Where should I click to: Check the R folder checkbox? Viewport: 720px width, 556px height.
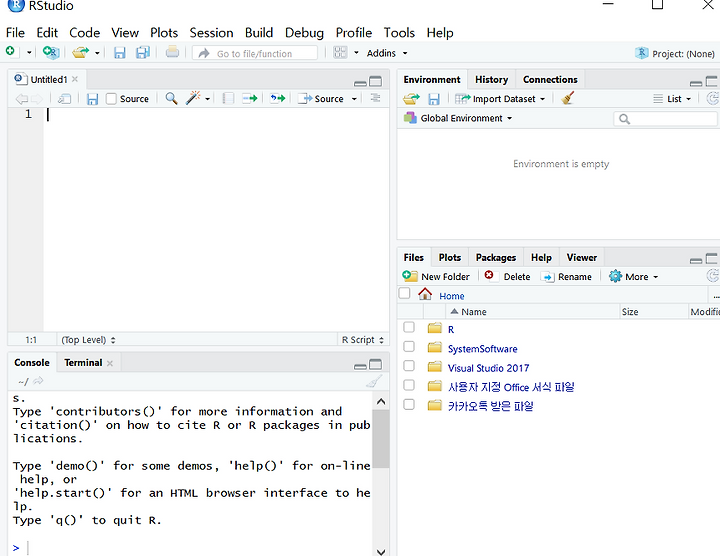pyautogui.click(x=409, y=327)
